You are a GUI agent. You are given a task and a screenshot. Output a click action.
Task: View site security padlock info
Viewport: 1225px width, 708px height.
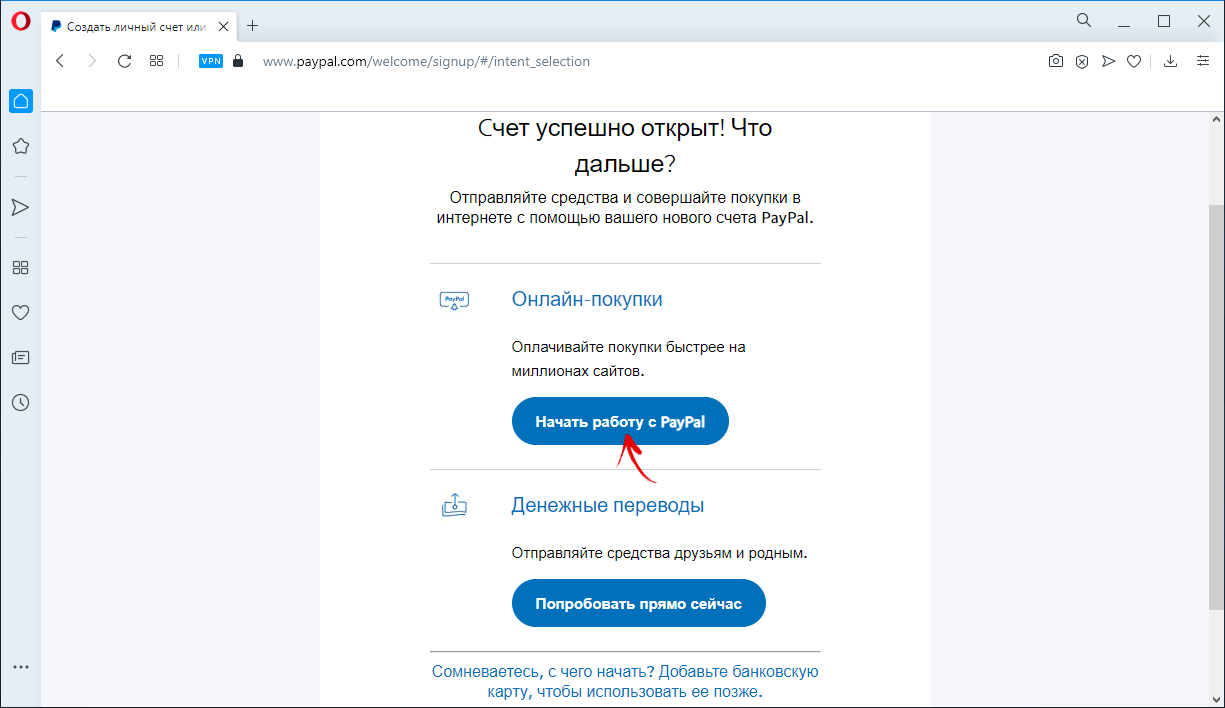[x=237, y=61]
